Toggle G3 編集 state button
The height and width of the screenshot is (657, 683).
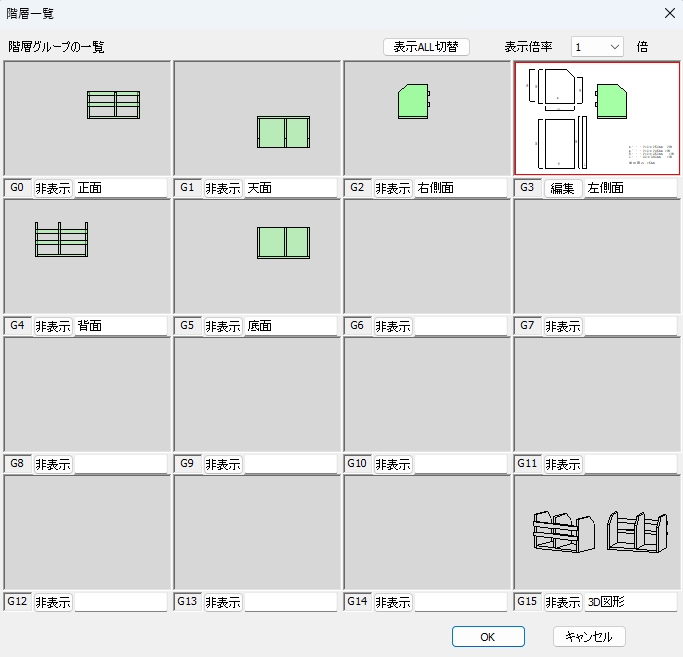tap(563, 188)
